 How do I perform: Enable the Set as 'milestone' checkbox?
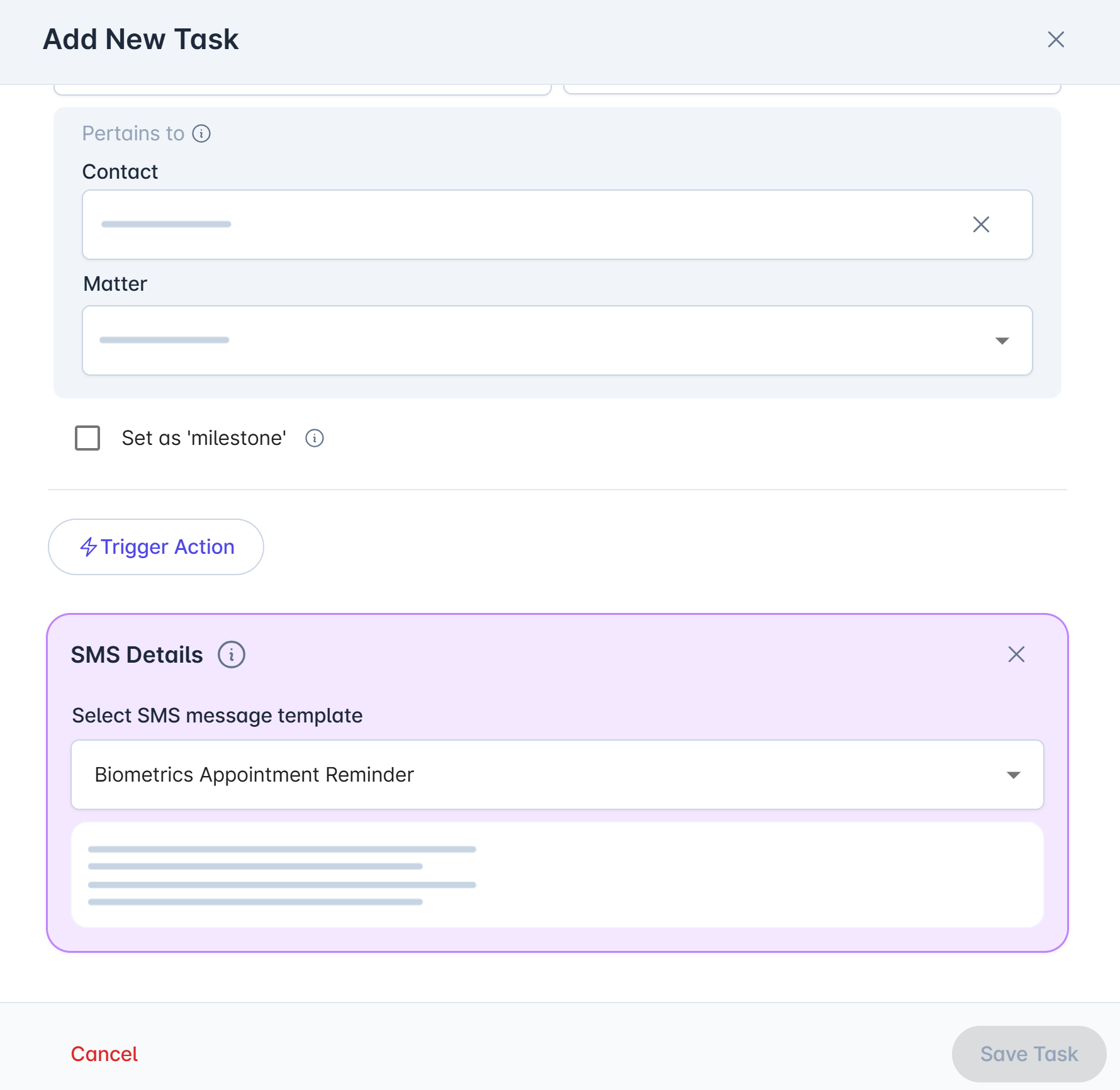click(x=87, y=438)
